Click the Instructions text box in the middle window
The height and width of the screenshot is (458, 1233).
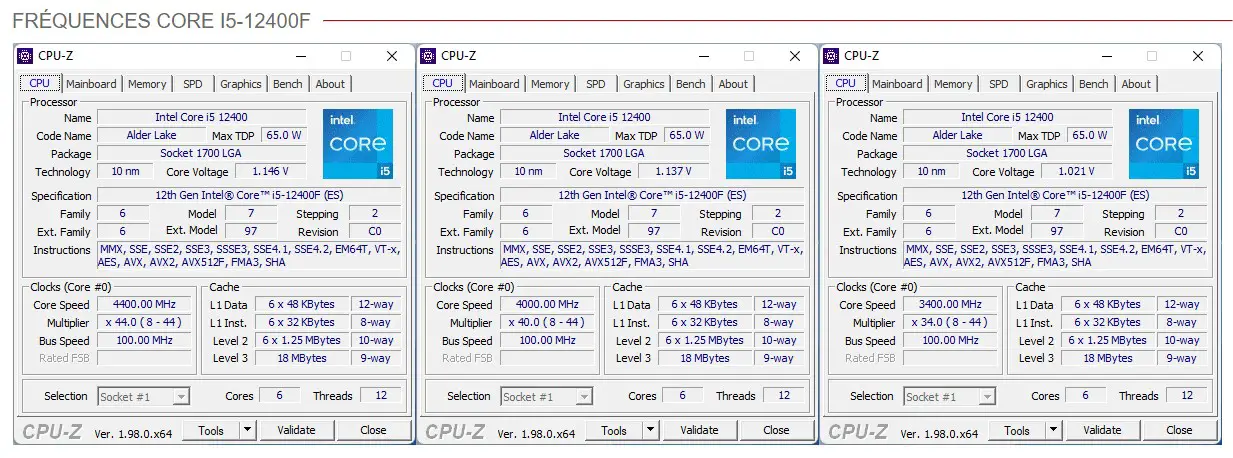pyautogui.click(x=652, y=256)
